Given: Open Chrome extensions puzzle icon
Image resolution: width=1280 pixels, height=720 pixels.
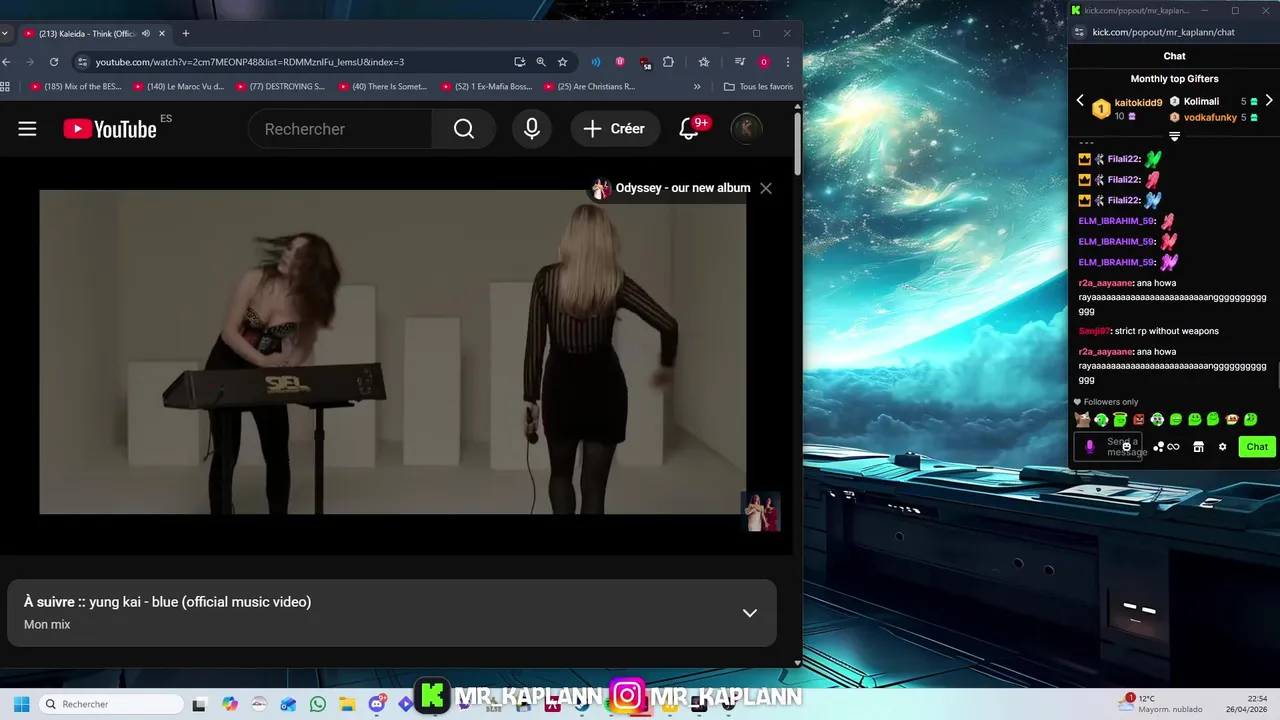Looking at the screenshot, I should [668, 62].
